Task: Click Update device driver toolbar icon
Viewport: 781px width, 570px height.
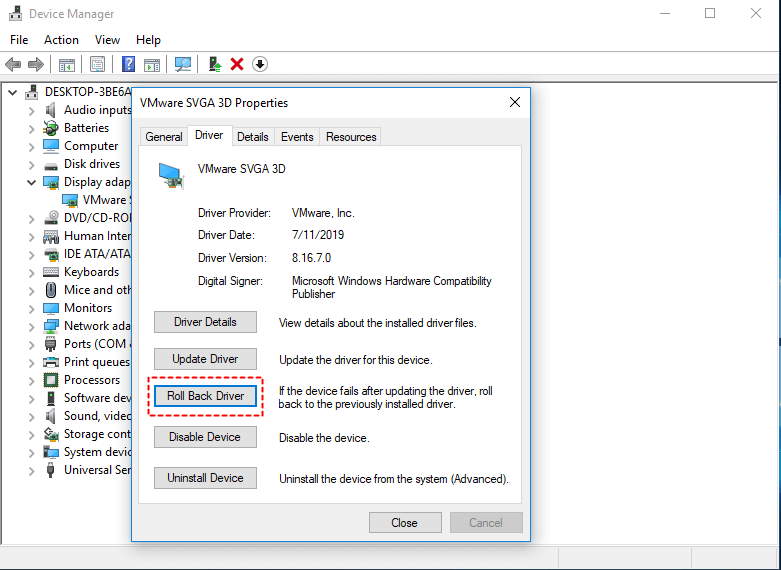Action: pyautogui.click(x=215, y=64)
